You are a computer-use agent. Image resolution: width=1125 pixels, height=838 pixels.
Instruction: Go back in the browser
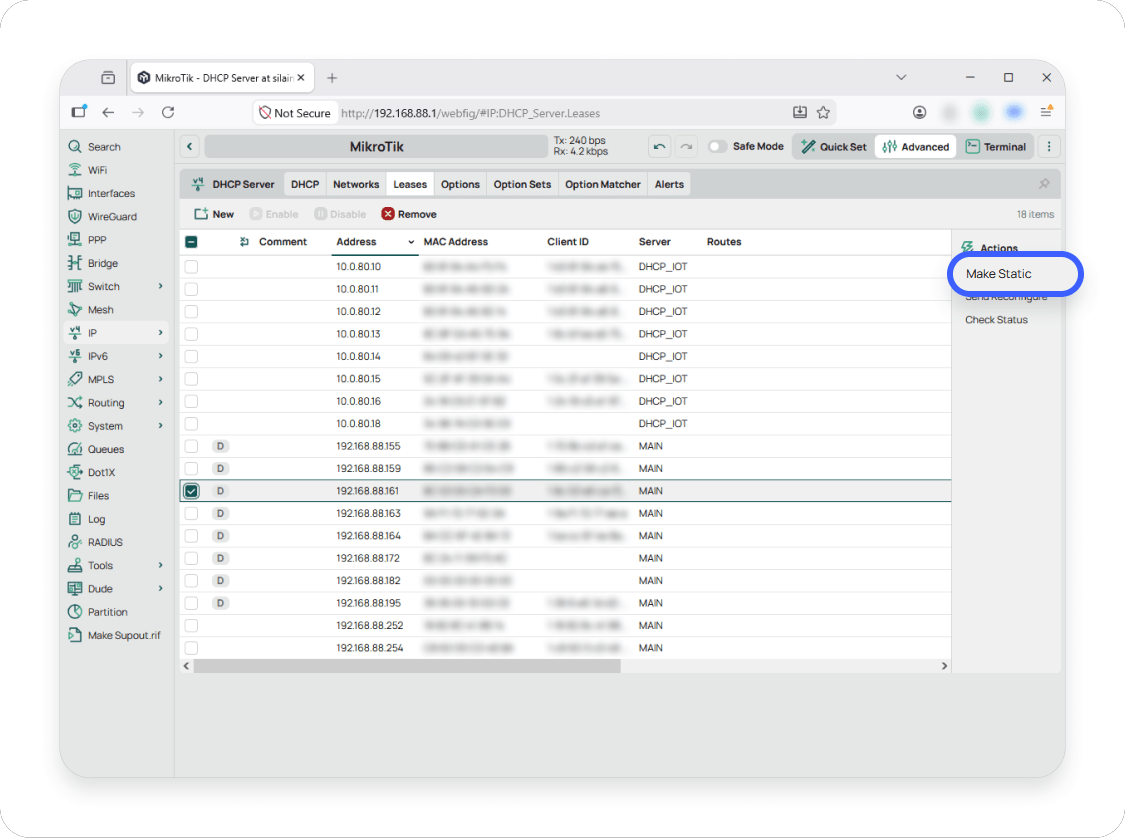108,113
